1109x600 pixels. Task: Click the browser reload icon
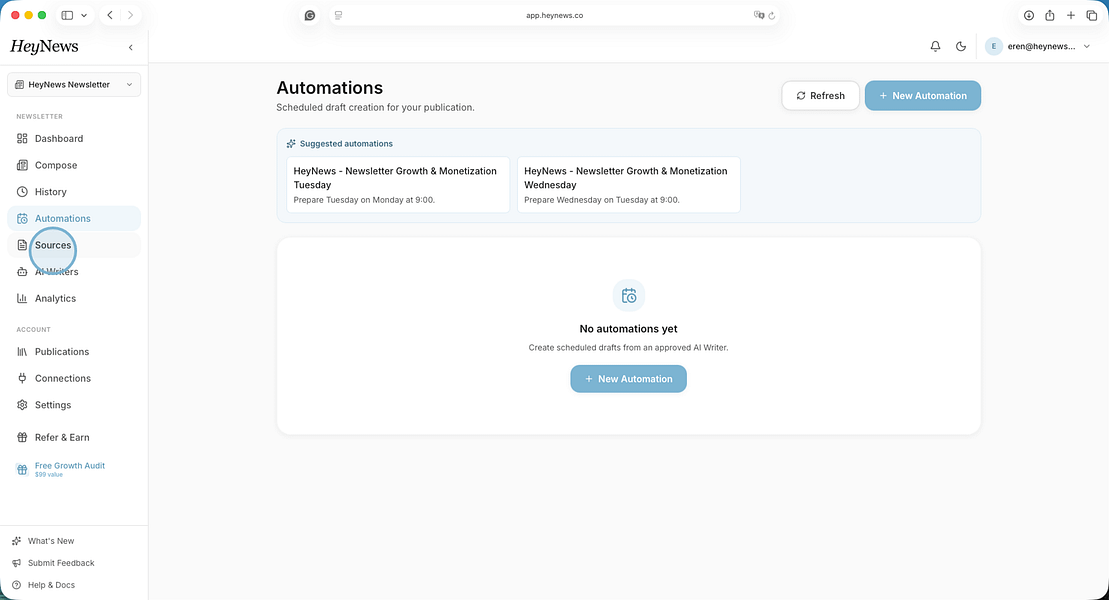(x=772, y=15)
